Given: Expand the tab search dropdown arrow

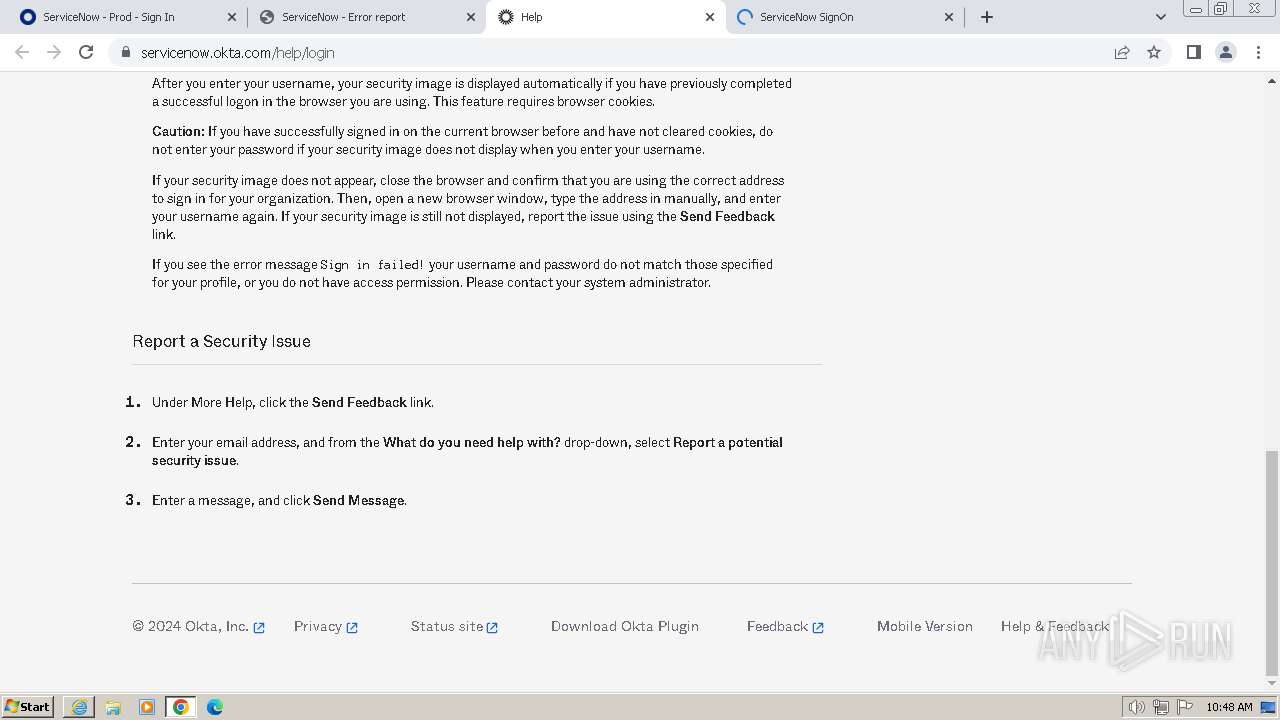Looking at the screenshot, I should pyautogui.click(x=1160, y=17).
